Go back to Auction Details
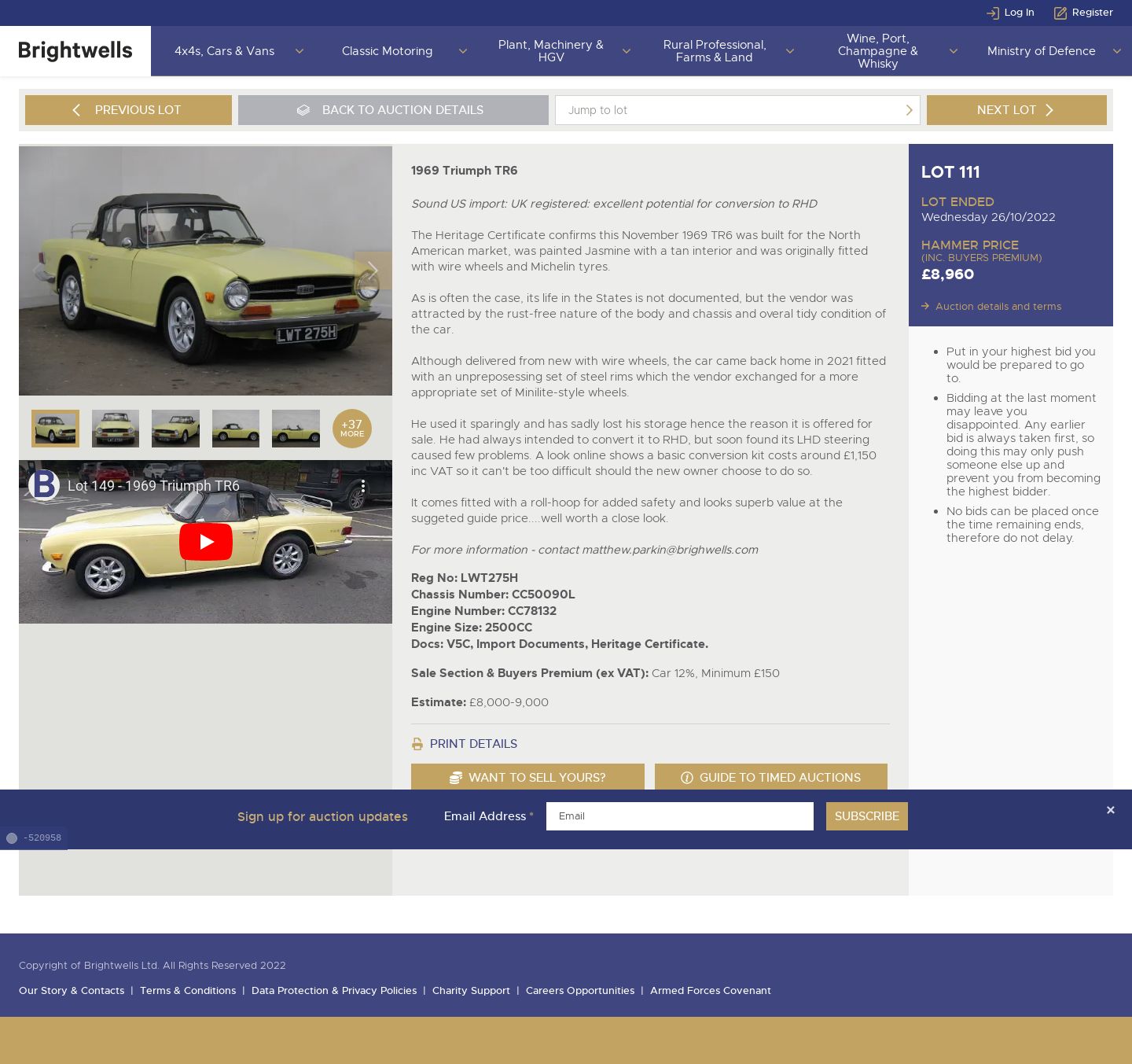The width and height of the screenshot is (1132, 1064). [393, 110]
